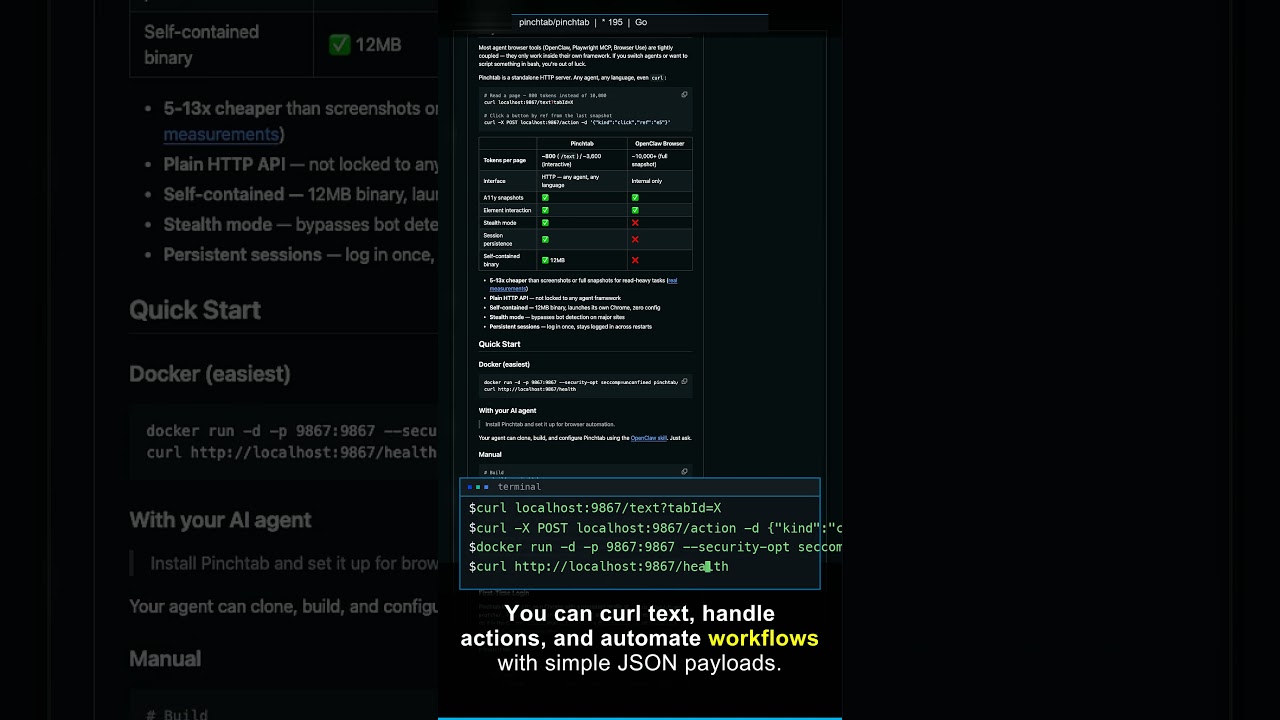Click the terminal line curl -X POST action

click(x=655, y=528)
